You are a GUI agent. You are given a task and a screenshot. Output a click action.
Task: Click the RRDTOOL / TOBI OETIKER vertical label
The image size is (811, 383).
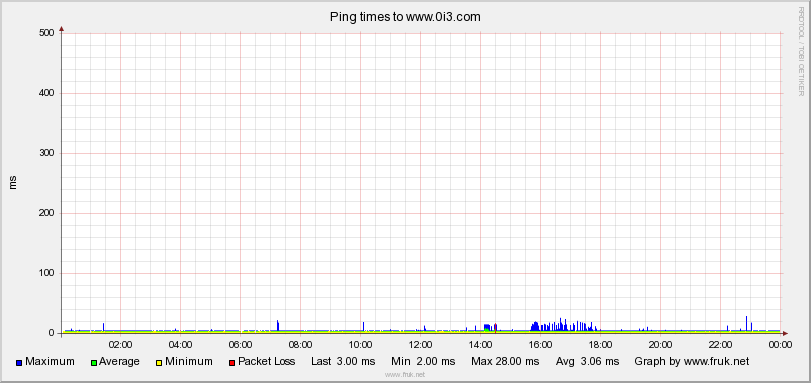click(801, 51)
